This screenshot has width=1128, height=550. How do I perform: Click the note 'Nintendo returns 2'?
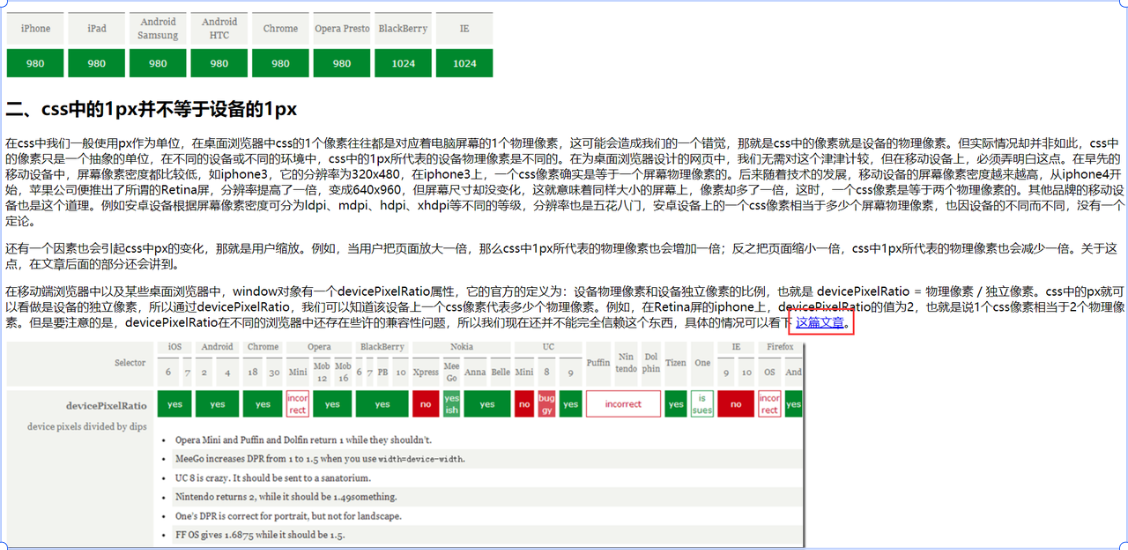(286, 497)
